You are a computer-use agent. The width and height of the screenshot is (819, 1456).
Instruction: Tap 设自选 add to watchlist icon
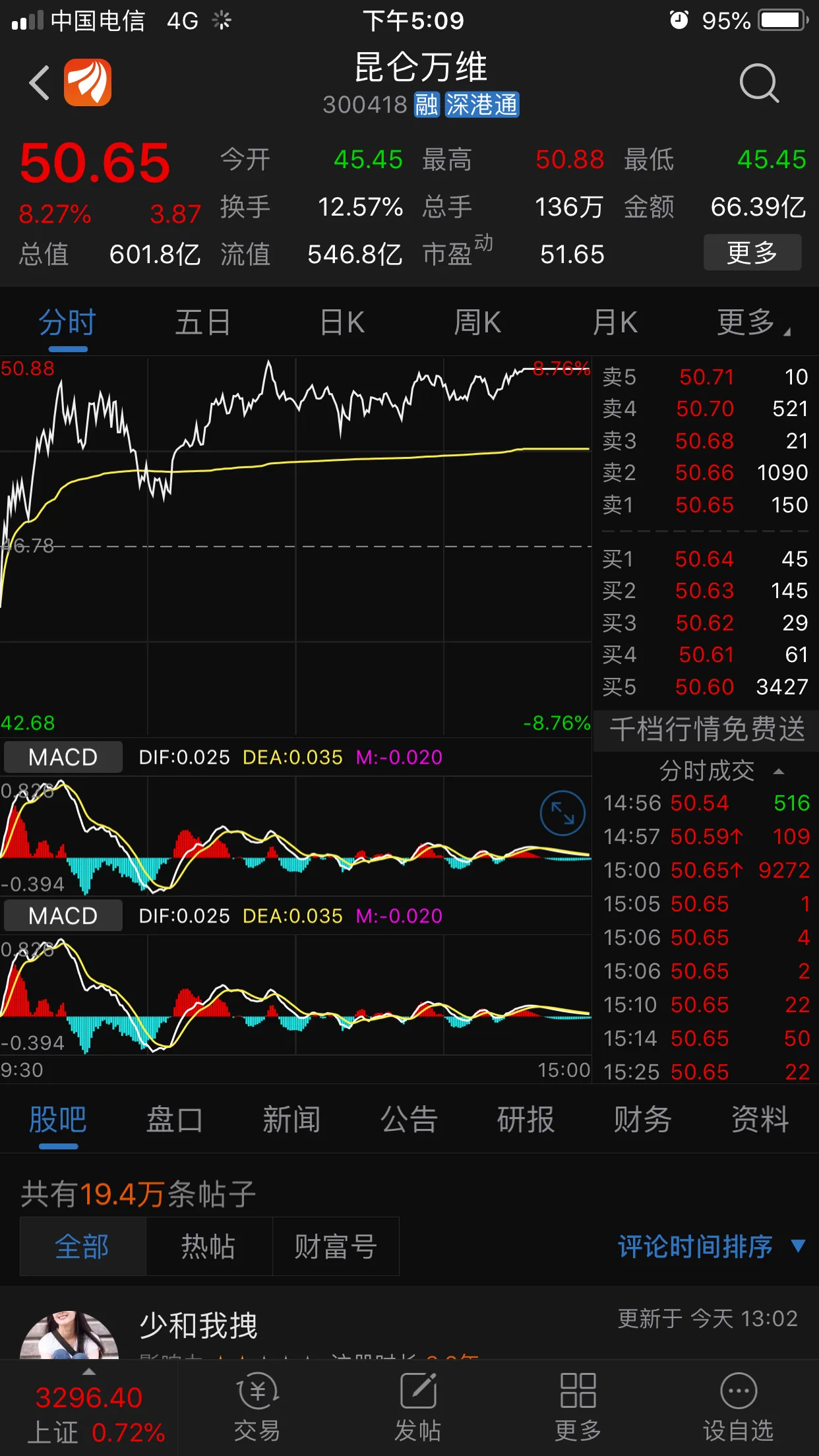point(738,1407)
